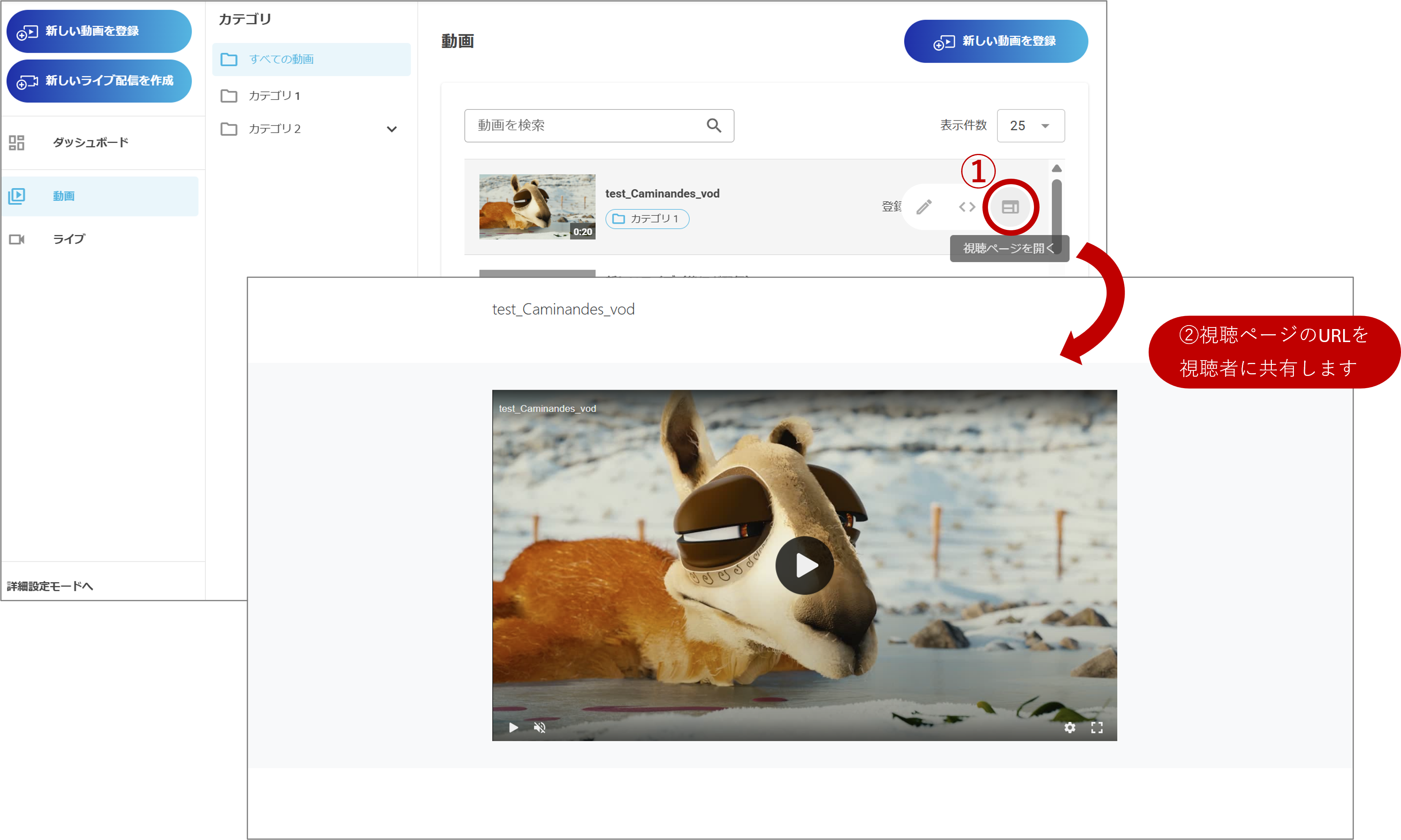Open the 表示件数 25 dropdown

(1030, 126)
